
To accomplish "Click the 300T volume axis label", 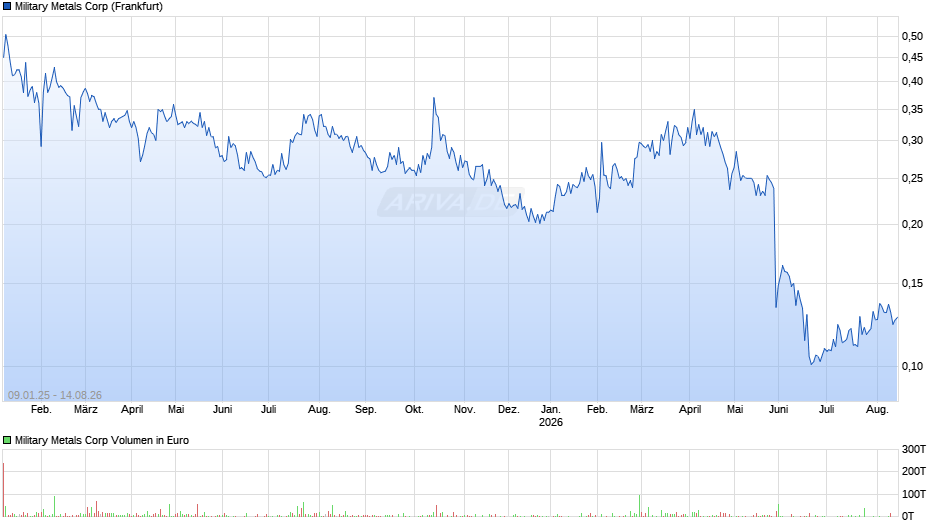I will click(x=914, y=449).
